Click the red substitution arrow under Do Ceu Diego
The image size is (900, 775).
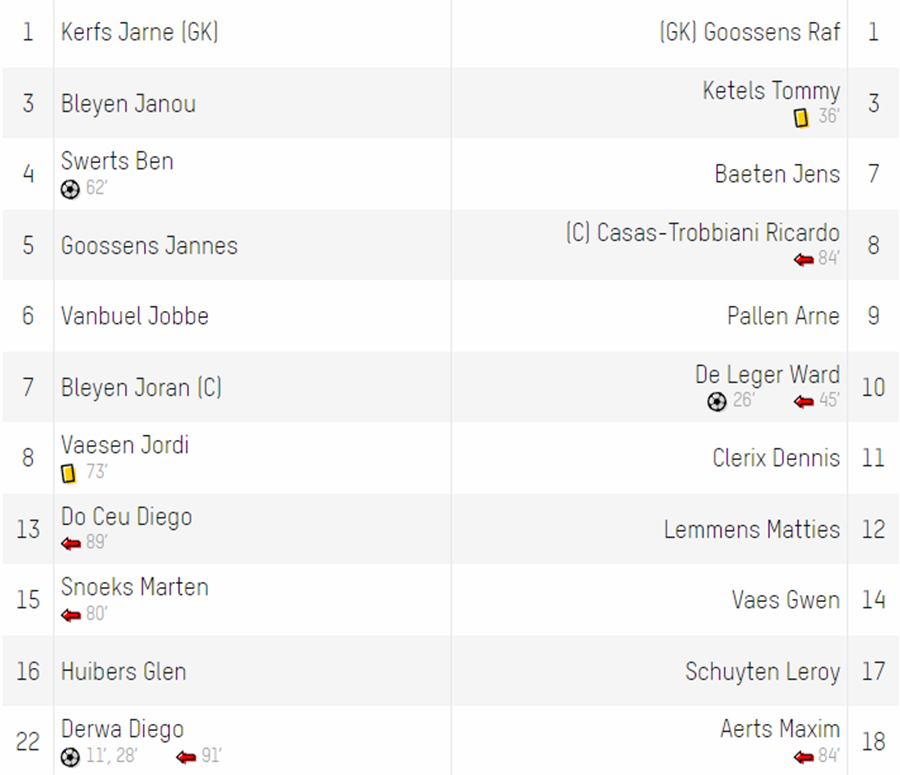[x=71, y=543]
